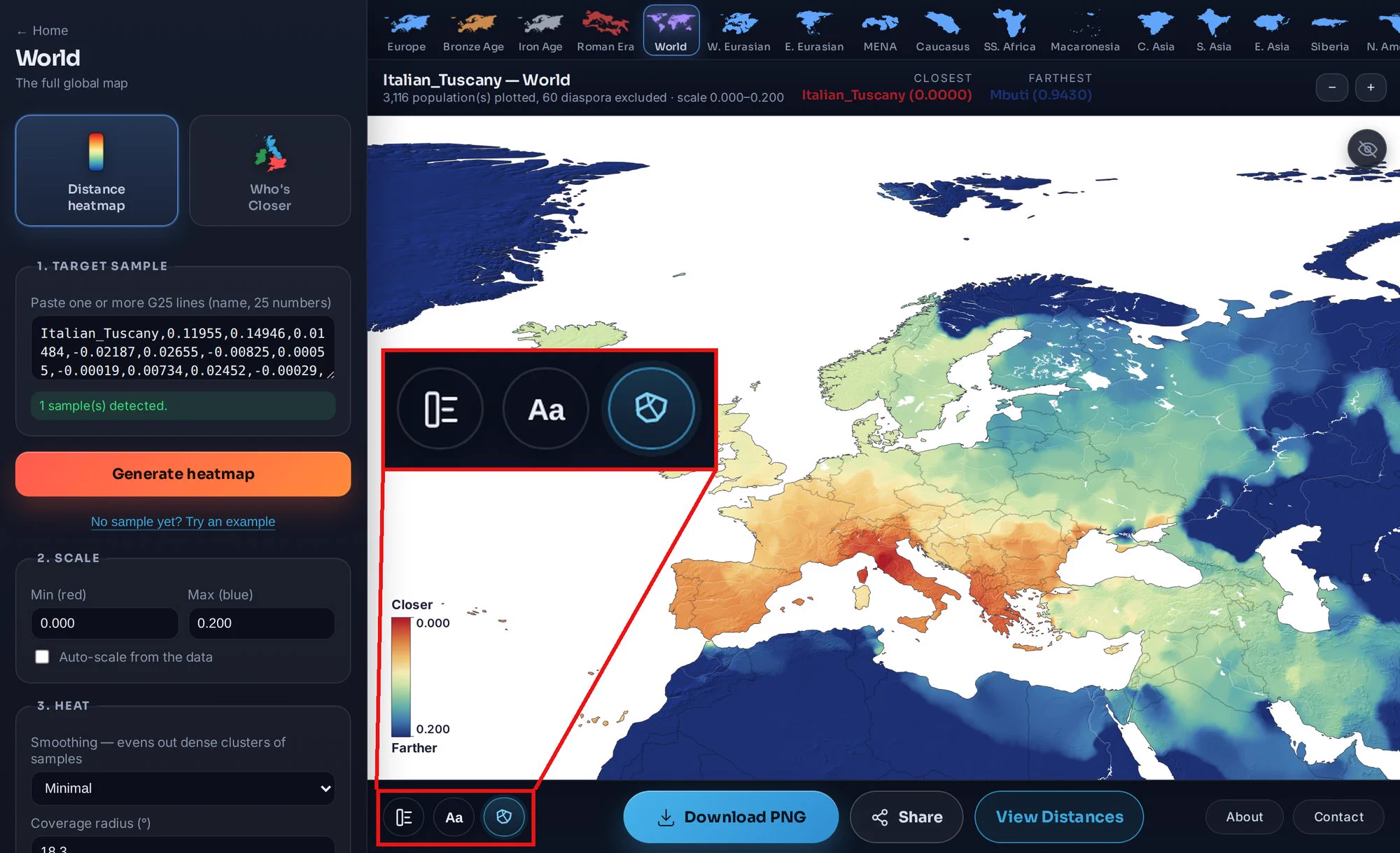The image size is (1400, 853).
Task: Click the Share button
Action: point(906,817)
